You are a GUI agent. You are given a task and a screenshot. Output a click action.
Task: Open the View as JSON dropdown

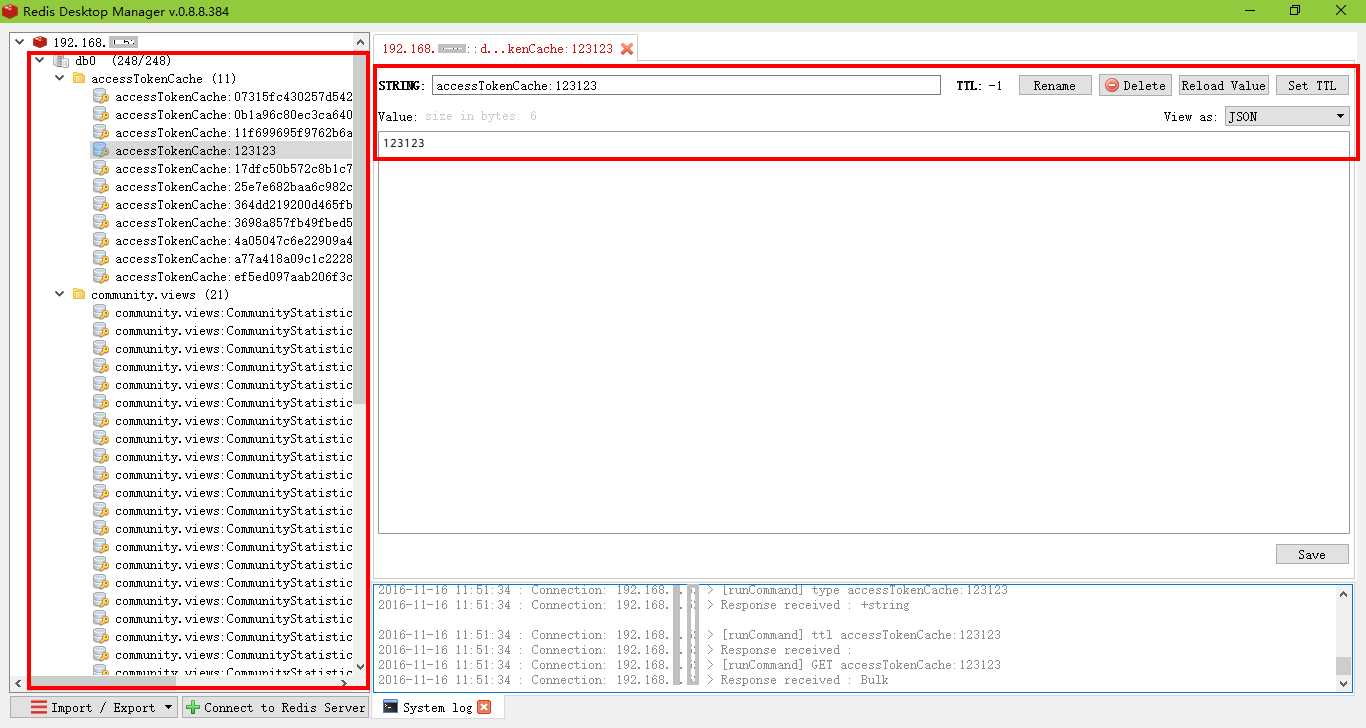point(1287,116)
